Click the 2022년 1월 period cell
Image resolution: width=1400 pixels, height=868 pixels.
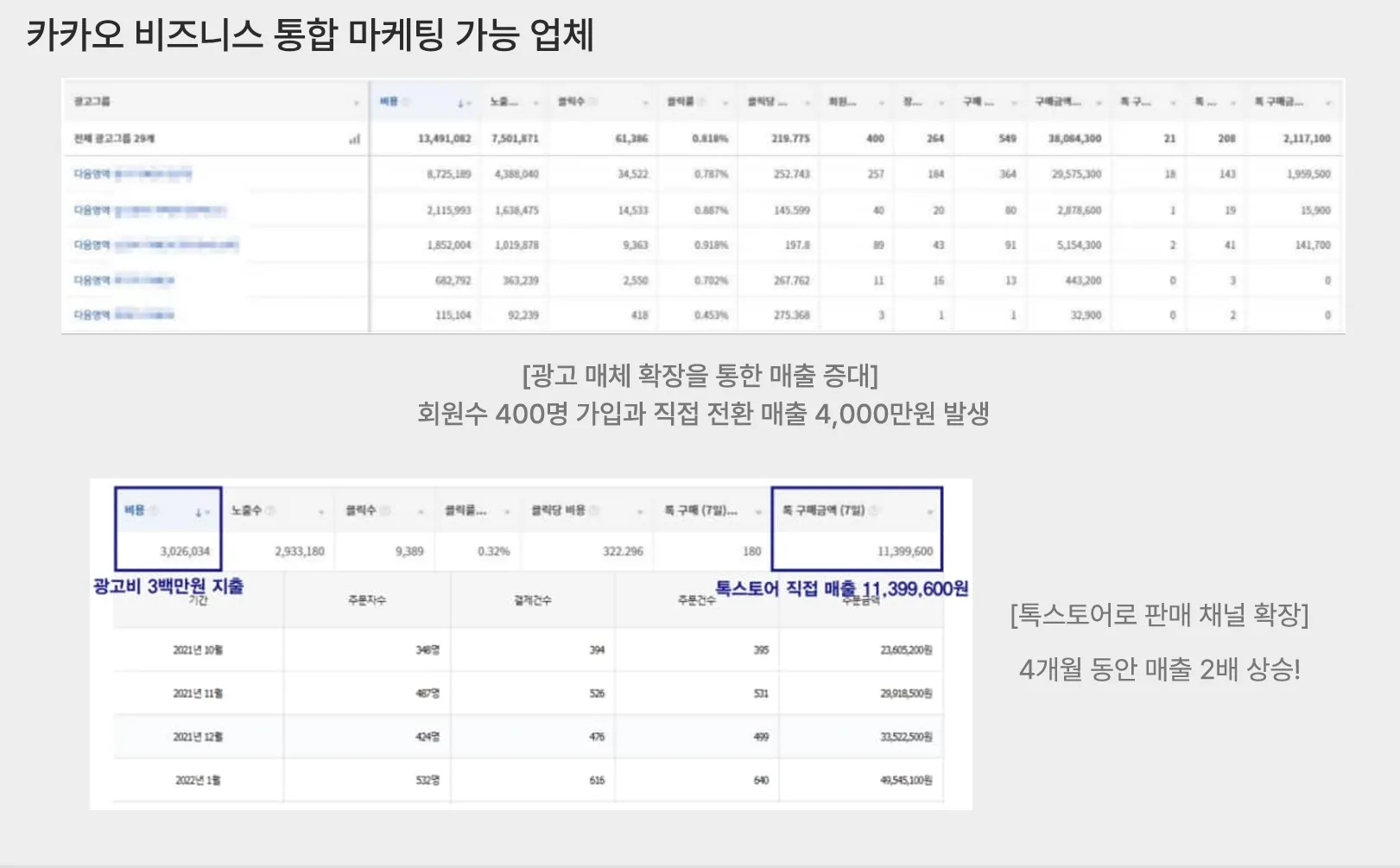[198, 780]
